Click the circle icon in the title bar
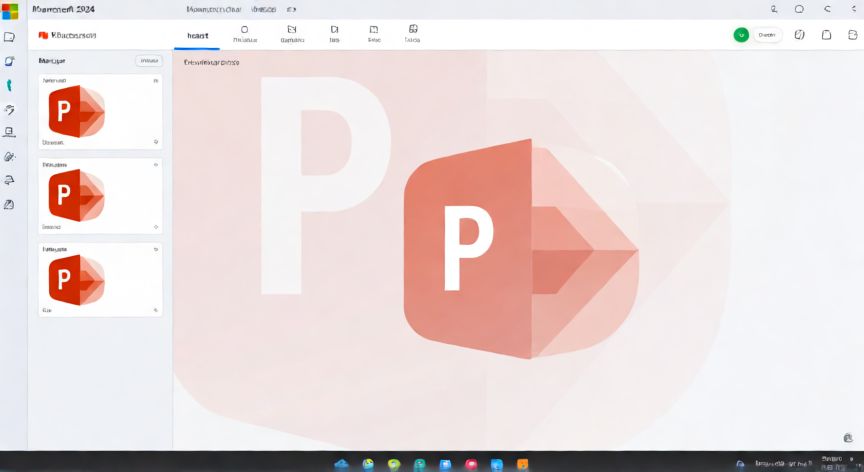The height and width of the screenshot is (472, 864). (x=799, y=9)
